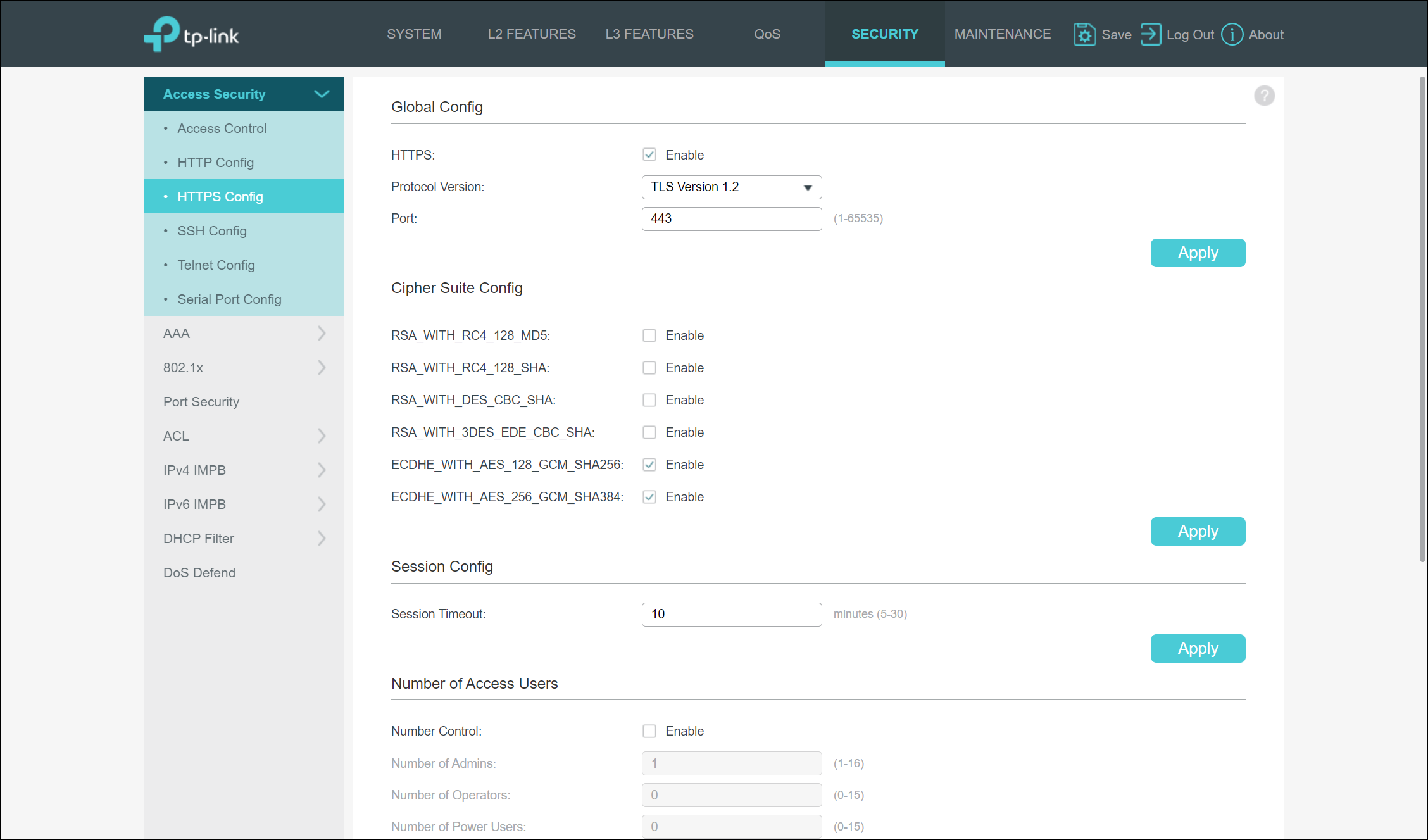1428x840 pixels.
Task: Click the tp-link logo
Action: coord(192,34)
